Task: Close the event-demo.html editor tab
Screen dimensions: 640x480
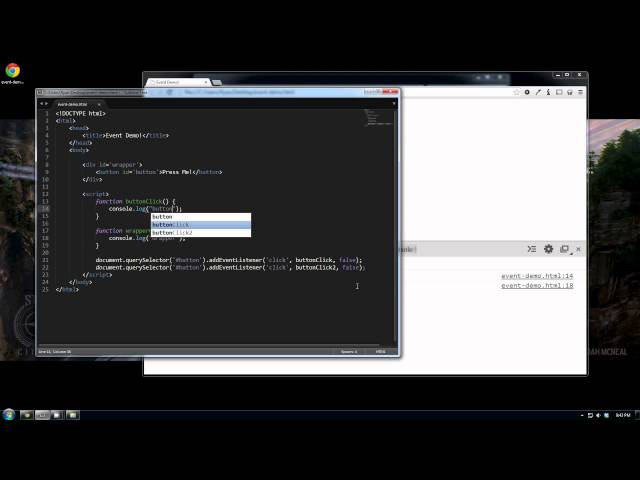Action: tap(99, 104)
